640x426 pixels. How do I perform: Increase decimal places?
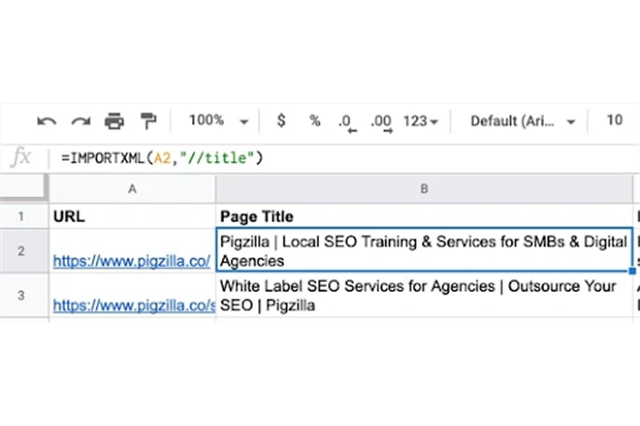click(x=380, y=121)
